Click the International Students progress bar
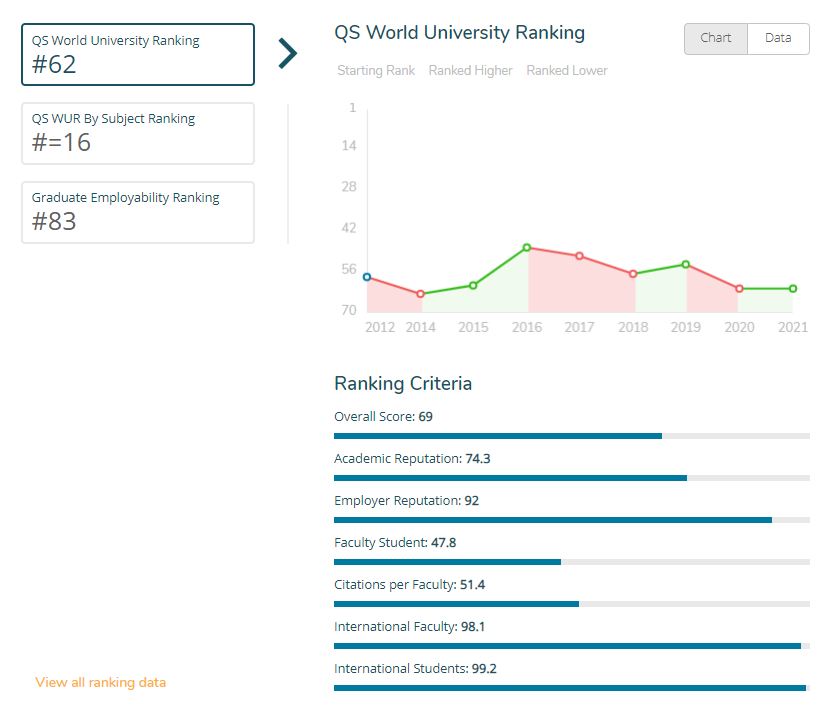828x710 pixels. [572, 688]
